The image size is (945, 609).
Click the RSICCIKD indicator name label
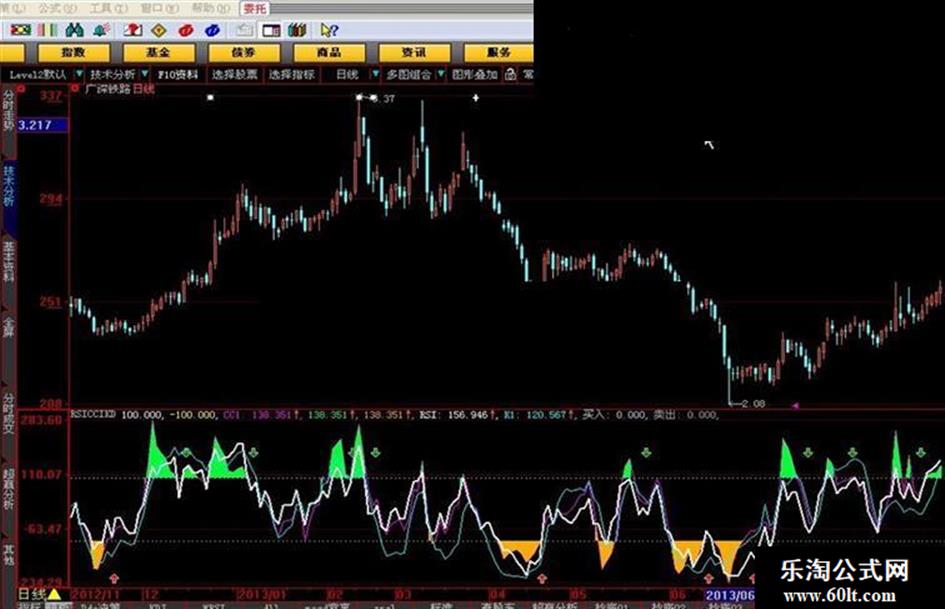(93, 414)
